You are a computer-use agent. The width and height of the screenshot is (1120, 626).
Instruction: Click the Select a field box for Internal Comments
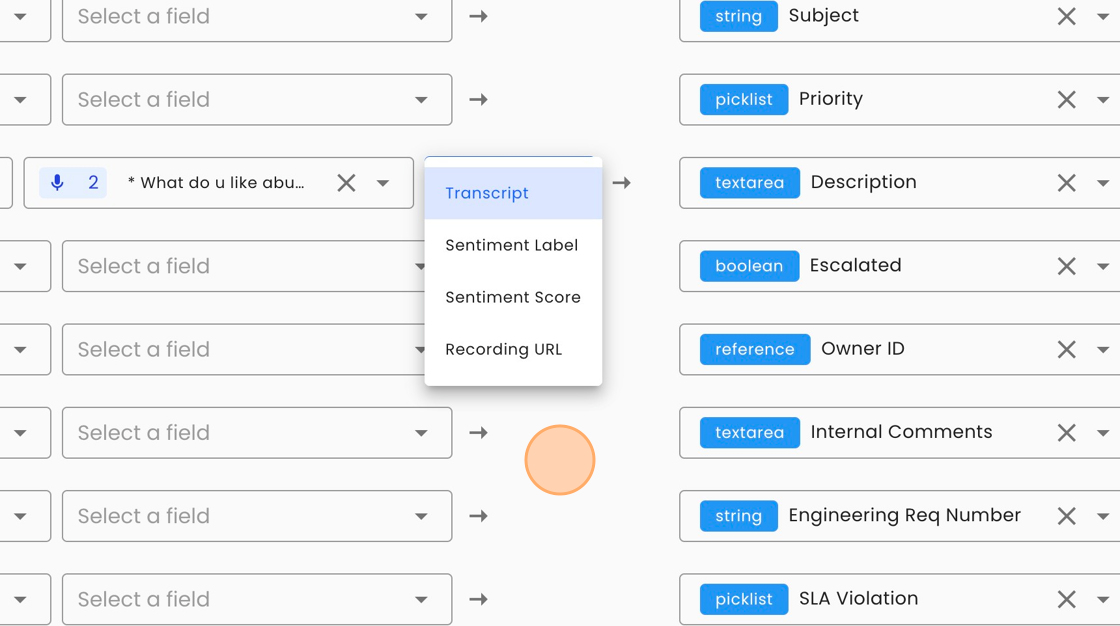click(x=256, y=432)
